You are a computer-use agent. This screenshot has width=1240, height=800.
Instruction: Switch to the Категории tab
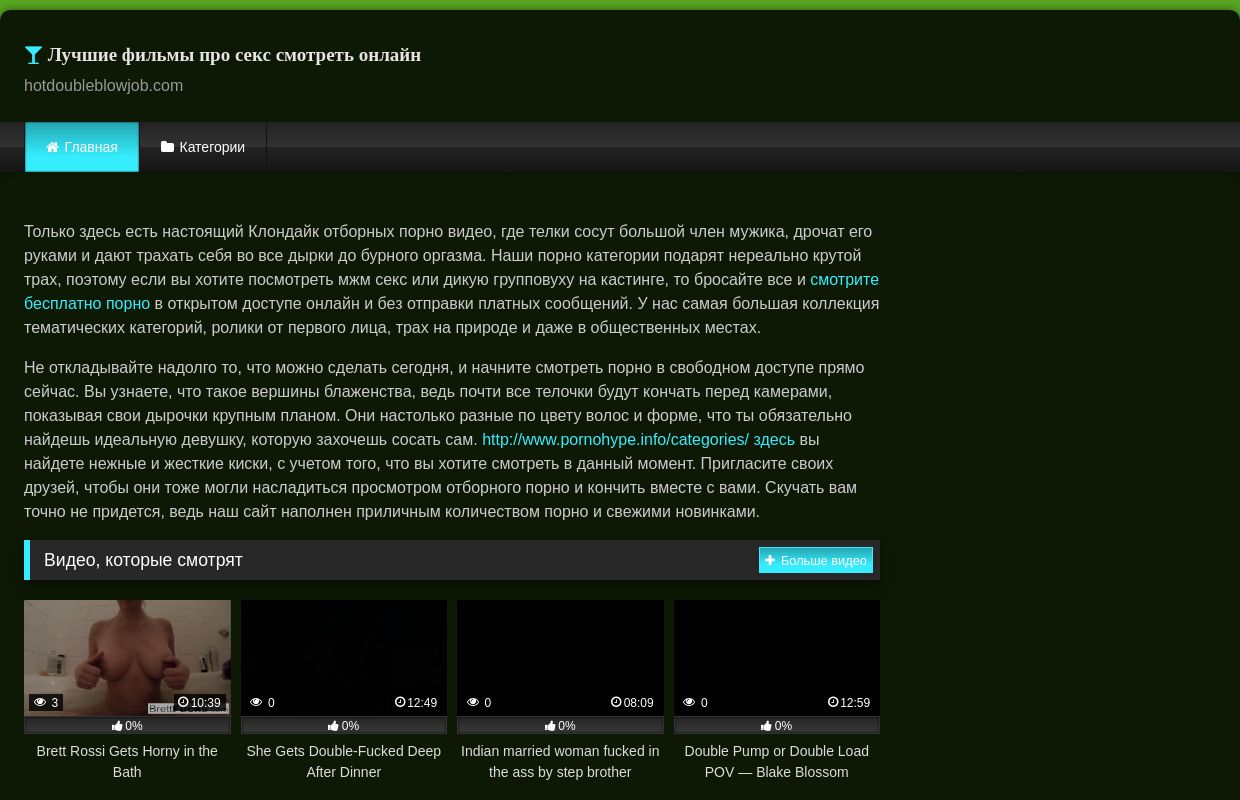pyautogui.click(x=203, y=147)
